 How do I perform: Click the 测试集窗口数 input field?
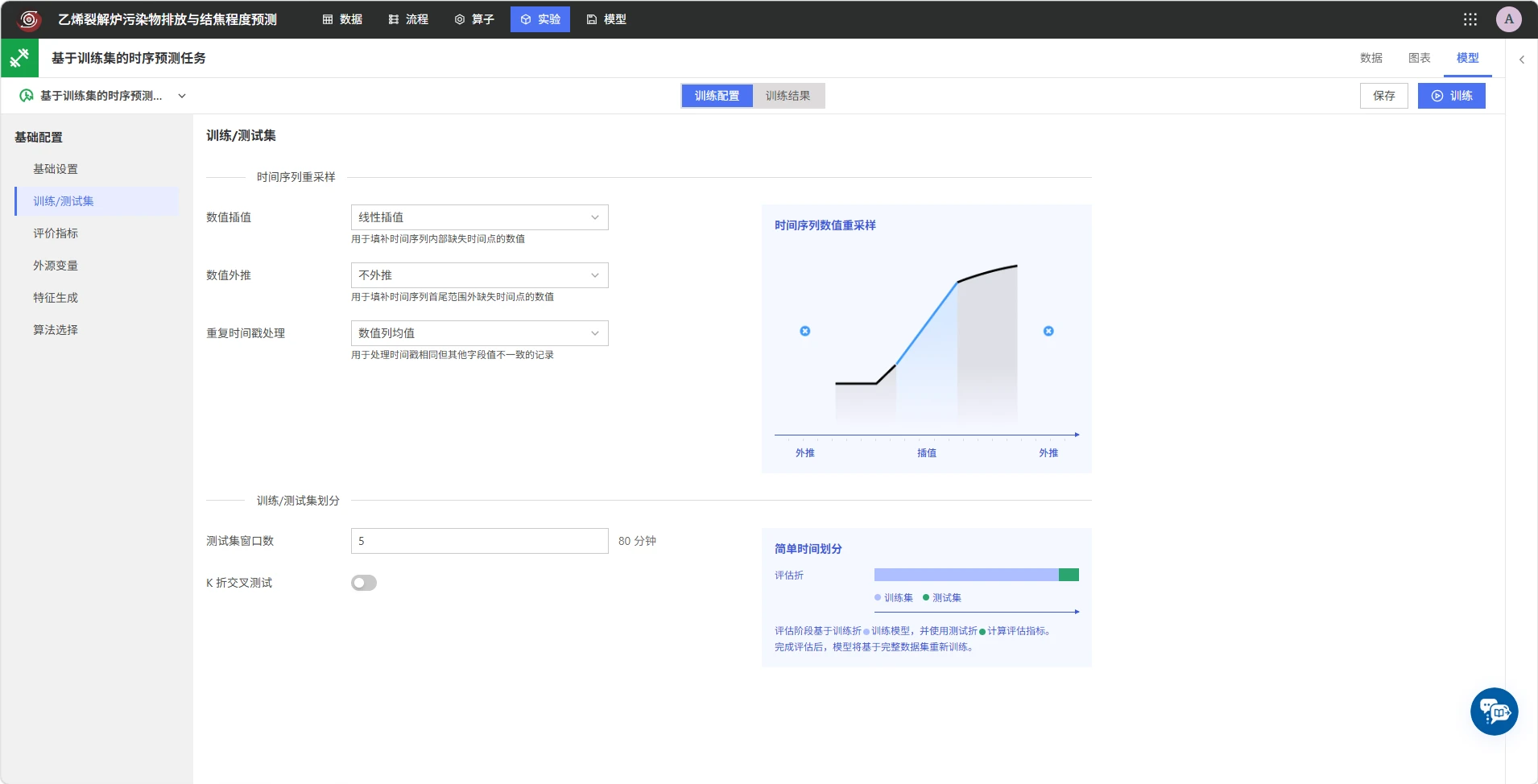point(479,541)
